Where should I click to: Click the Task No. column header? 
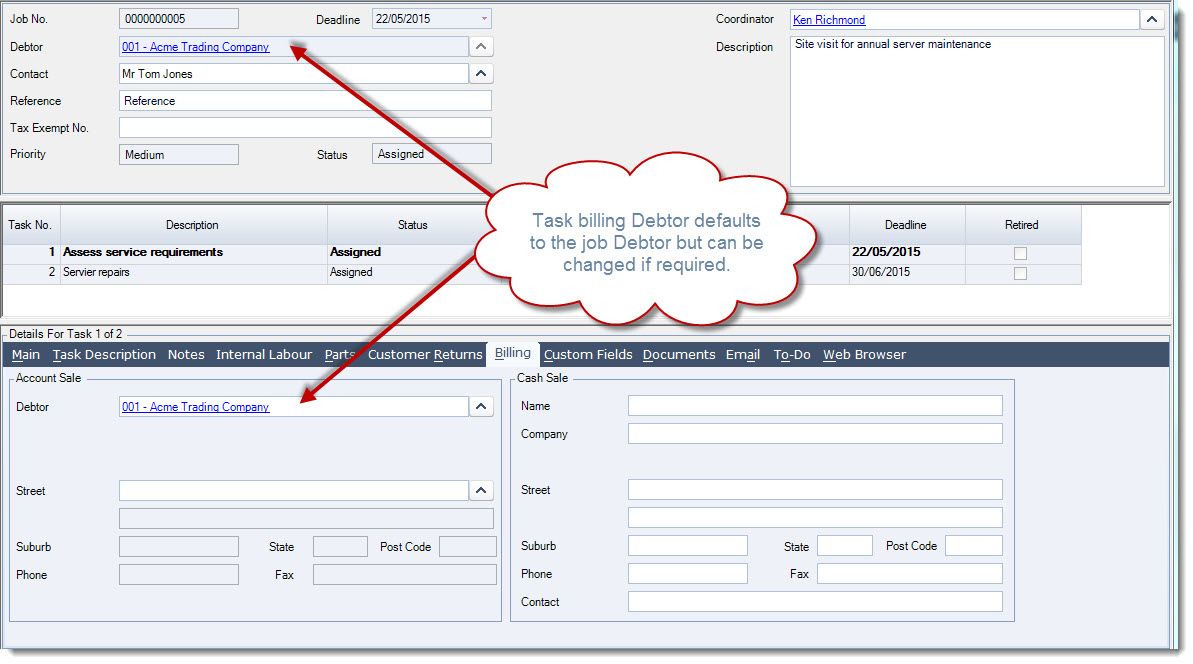(x=30, y=225)
